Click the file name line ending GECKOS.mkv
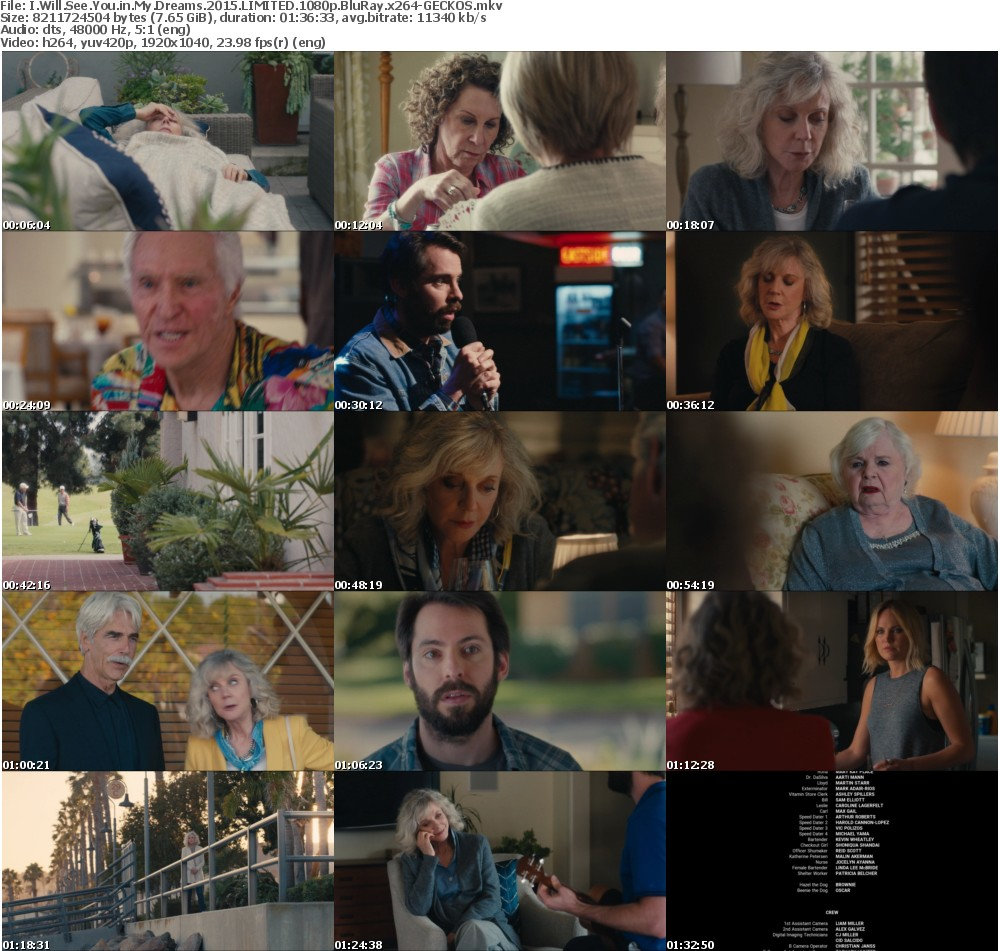Screen dimensions: 1000x951 (251, 6)
